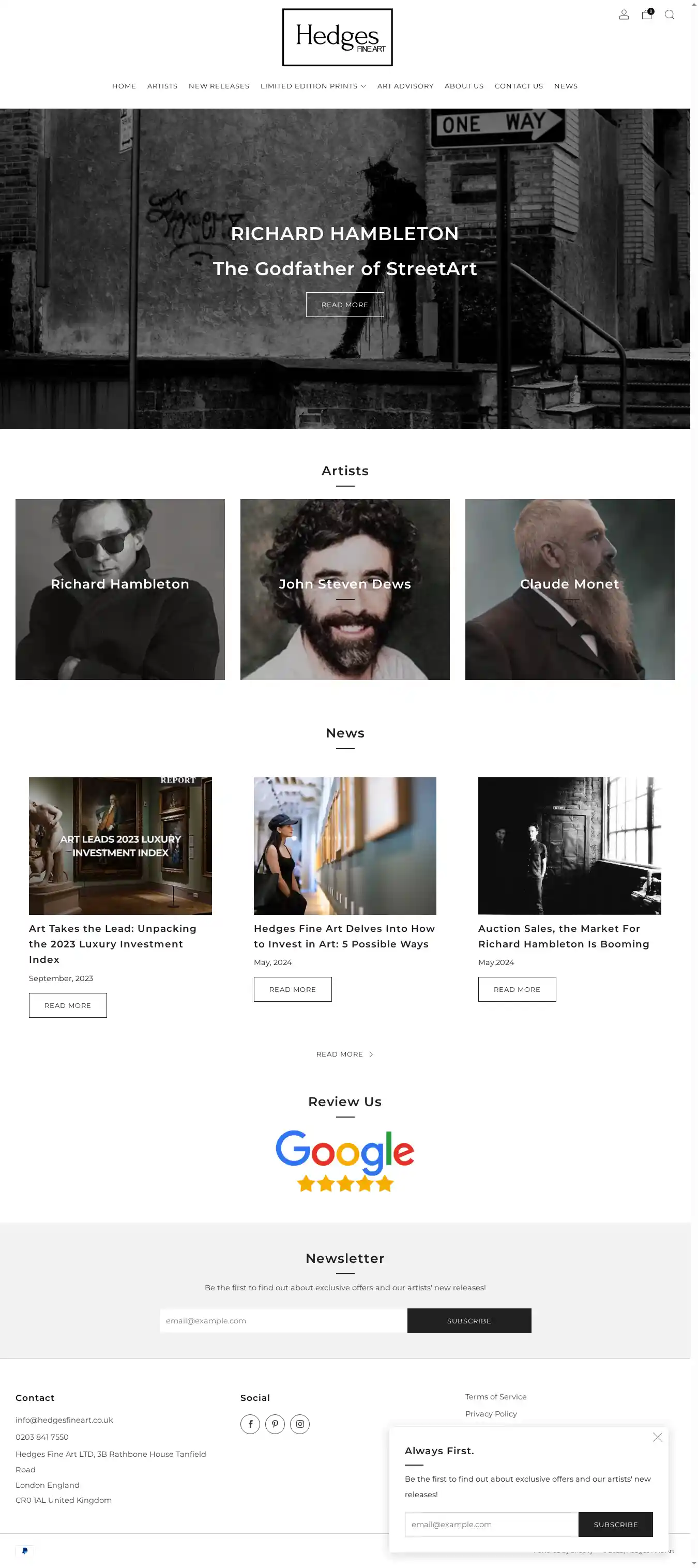Click the search magnifier icon
This screenshot has width=698, height=1568.
(670, 14)
